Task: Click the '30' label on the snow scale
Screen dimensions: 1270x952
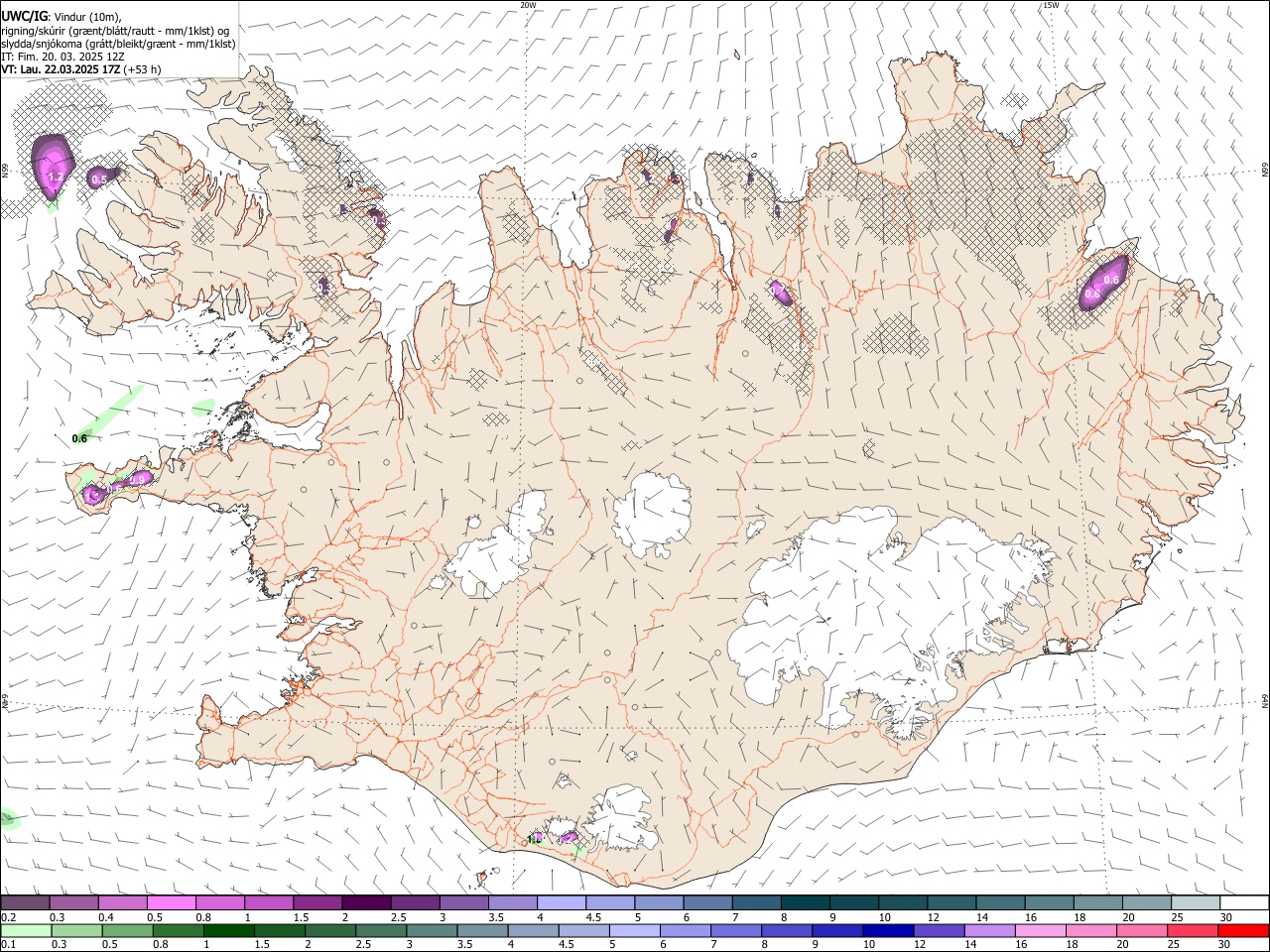Action: pos(1224,917)
